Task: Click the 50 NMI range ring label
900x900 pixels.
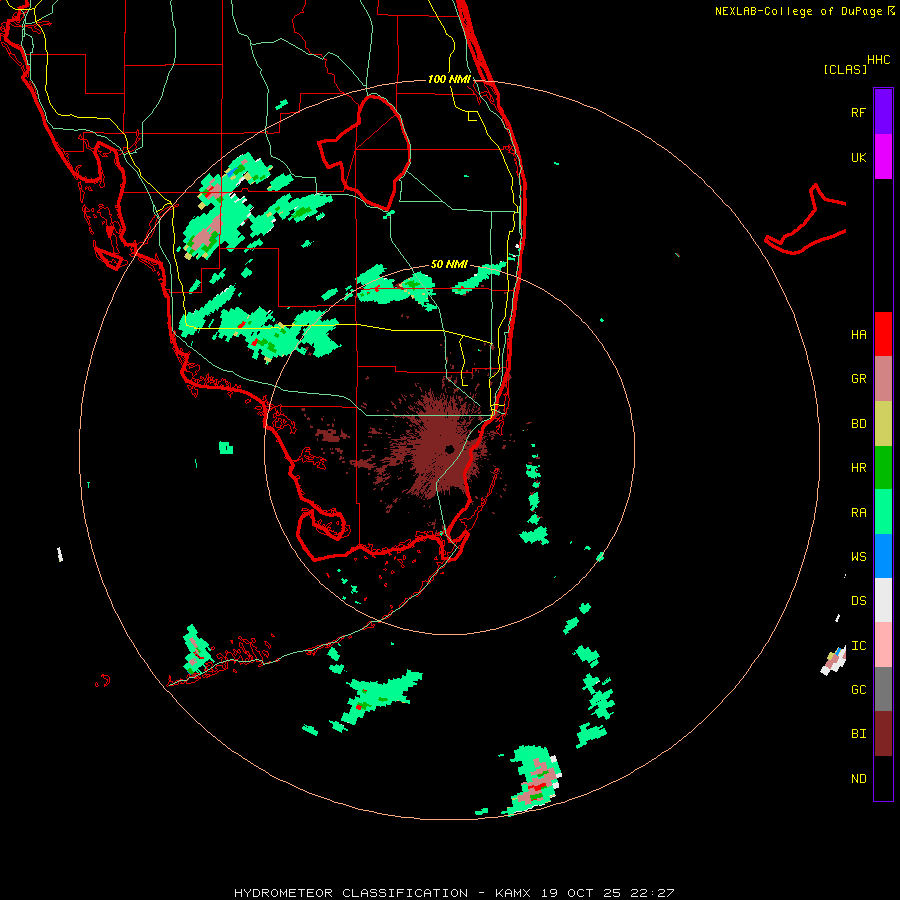Action: 449,264
